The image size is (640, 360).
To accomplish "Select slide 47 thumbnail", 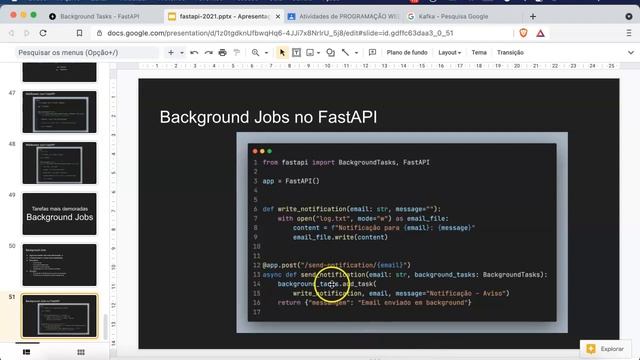I will (x=60, y=112).
